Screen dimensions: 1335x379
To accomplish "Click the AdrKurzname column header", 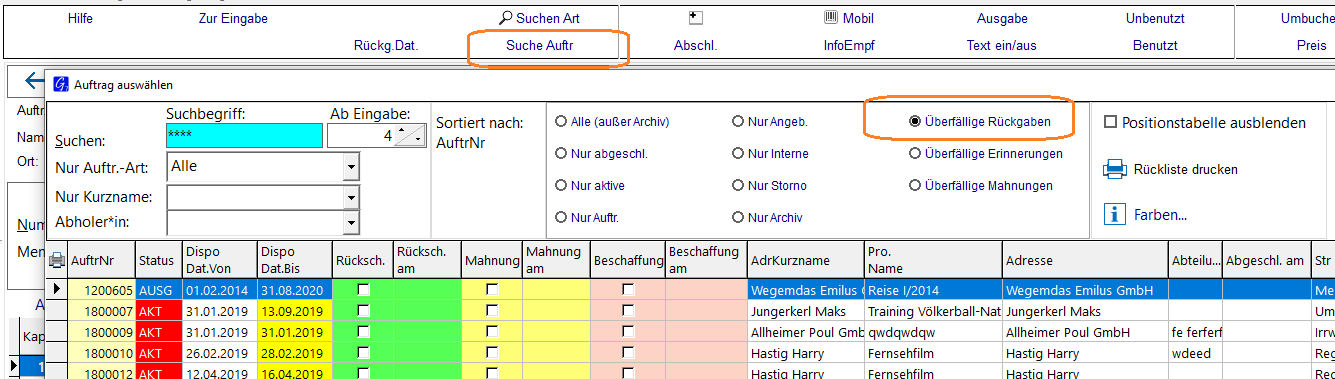I will pos(805,260).
